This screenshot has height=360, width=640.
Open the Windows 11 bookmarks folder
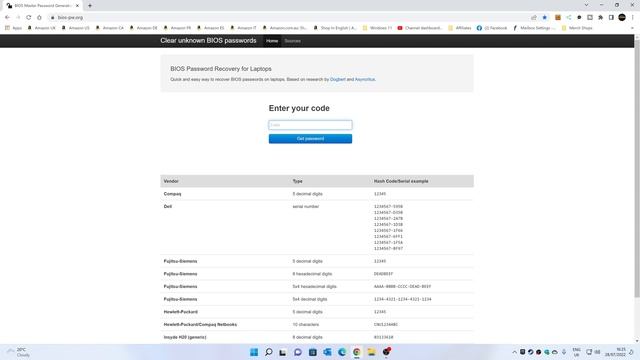[x=378, y=28]
